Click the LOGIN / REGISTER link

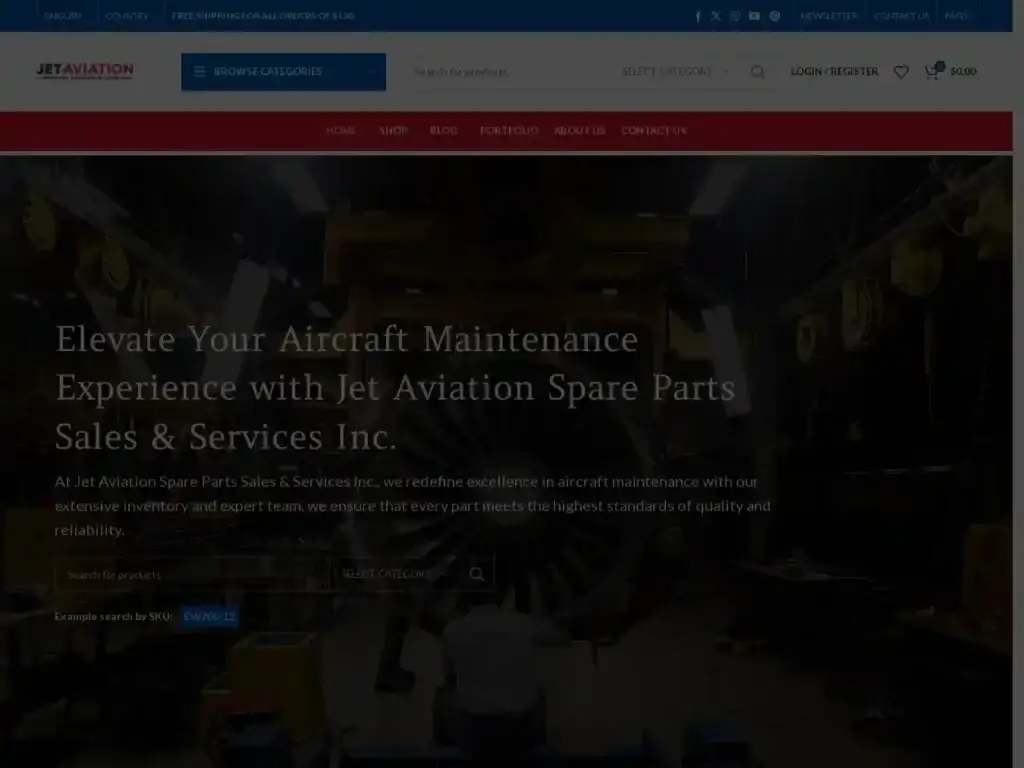(x=834, y=71)
